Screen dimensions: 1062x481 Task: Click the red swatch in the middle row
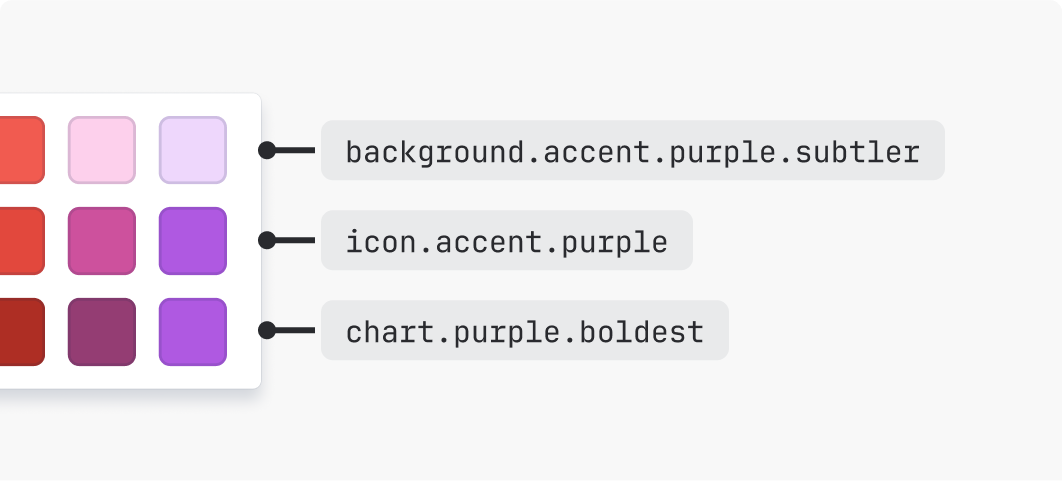20,240
